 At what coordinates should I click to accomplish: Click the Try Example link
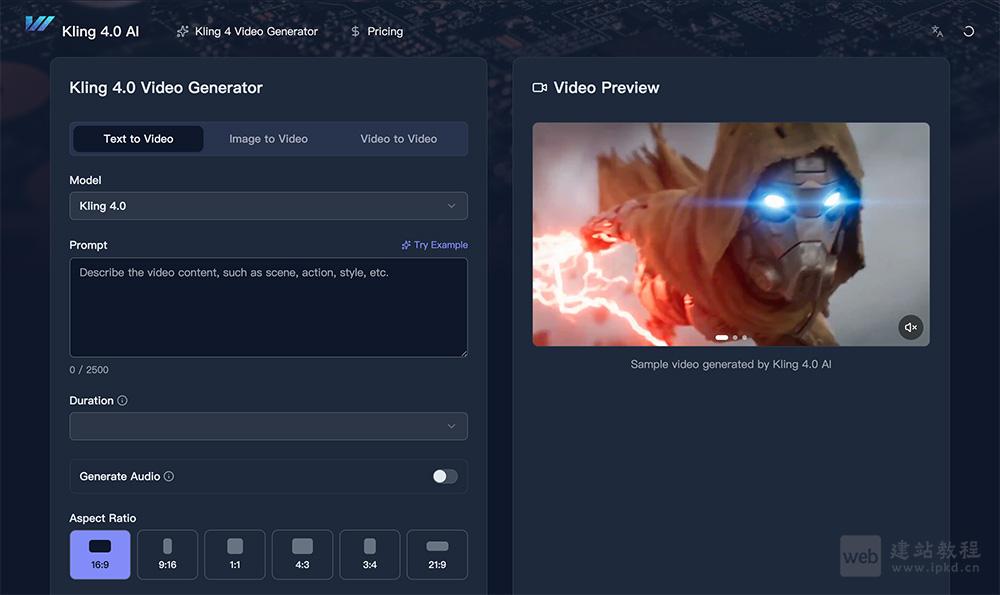[434, 245]
